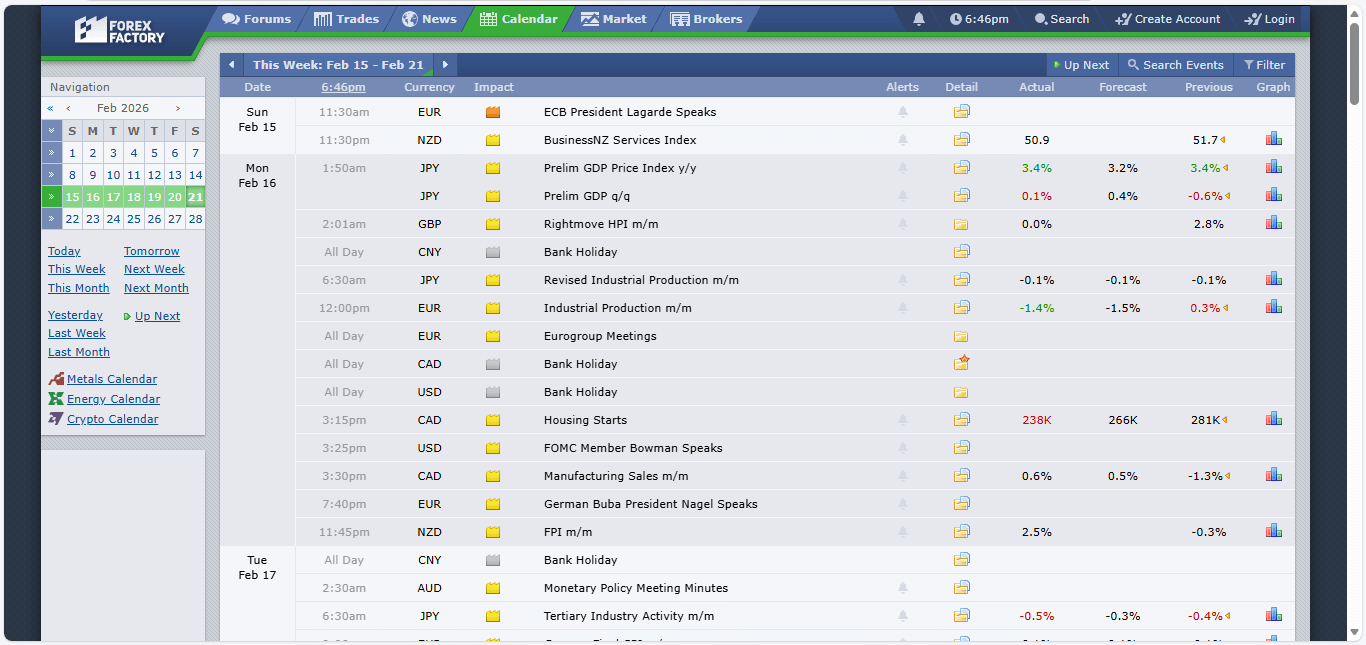Open Search in top bar
1366x645 pixels.
coord(1062,19)
